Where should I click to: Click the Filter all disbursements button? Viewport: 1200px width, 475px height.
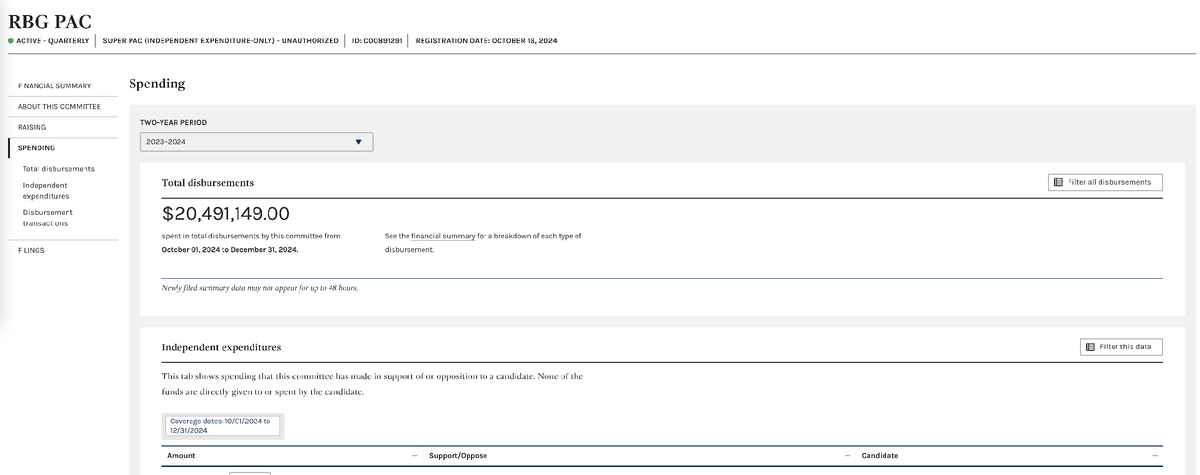pyautogui.click(x=1105, y=182)
